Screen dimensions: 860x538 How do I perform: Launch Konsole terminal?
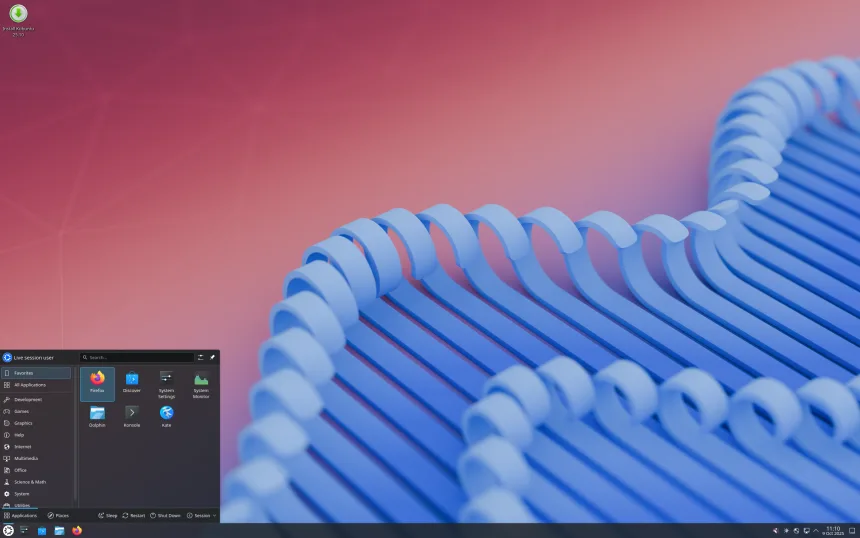[x=131, y=416]
